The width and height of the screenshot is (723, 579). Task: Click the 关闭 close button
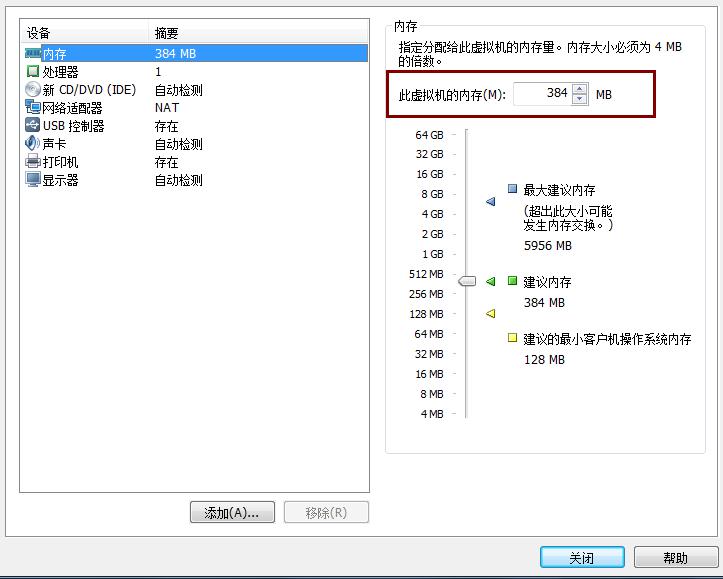[582, 558]
